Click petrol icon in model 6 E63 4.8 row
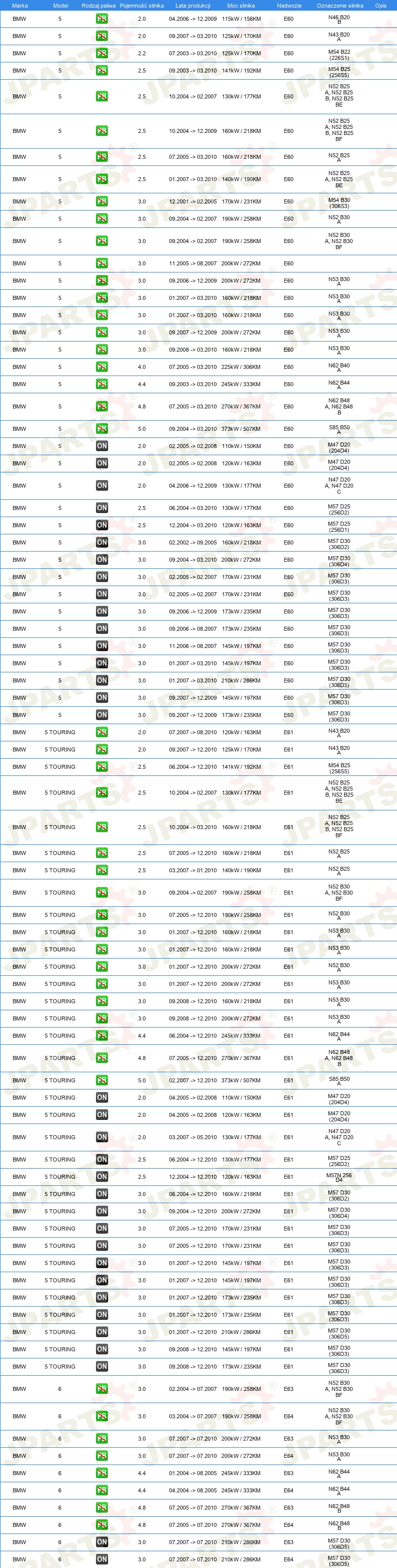 coord(102,1508)
